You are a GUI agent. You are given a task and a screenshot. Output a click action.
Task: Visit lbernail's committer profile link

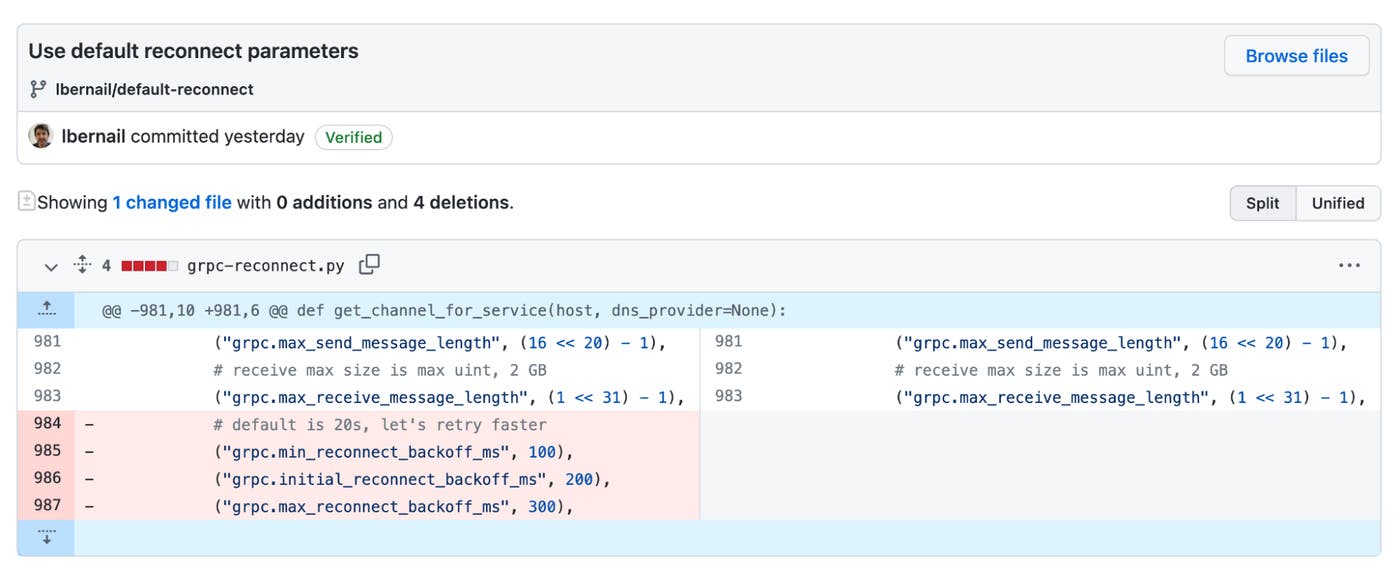click(x=90, y=135)
